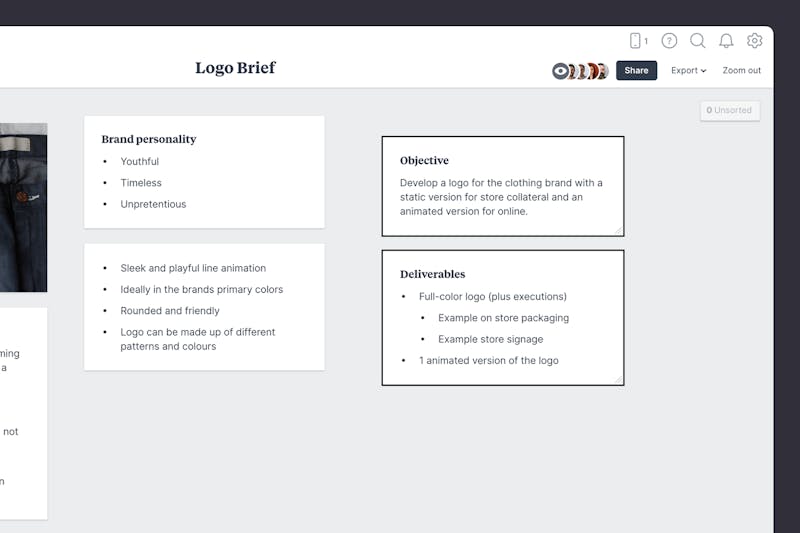Click the partially visible card at left edge
This screenshot has height=533, width=800.
(22, 413)
